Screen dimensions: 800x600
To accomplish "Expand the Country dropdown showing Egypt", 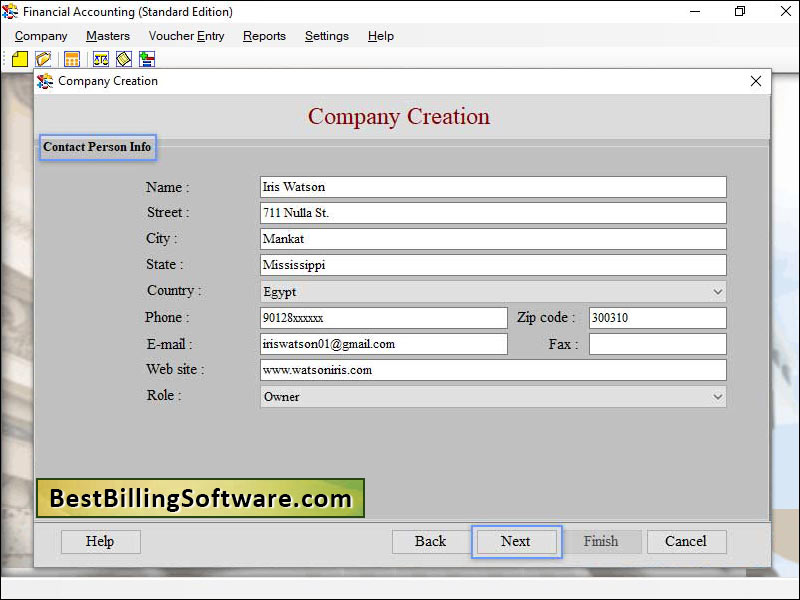I will click(717, 291).
